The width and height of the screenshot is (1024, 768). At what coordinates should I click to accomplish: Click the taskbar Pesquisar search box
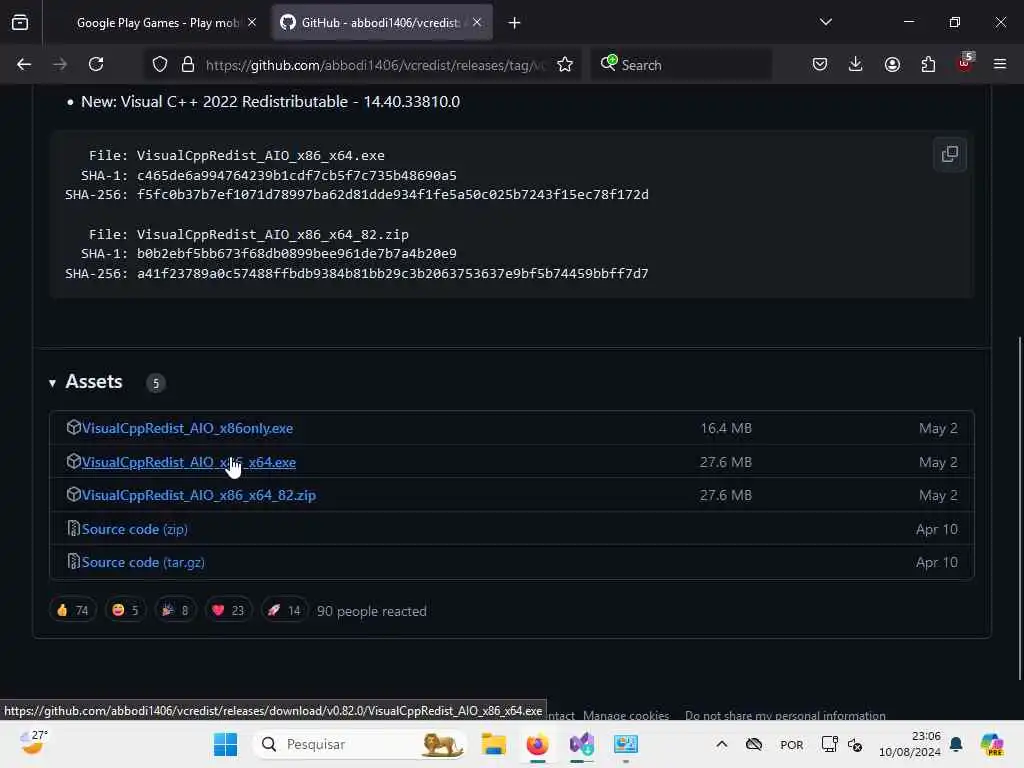click(359, 744)
